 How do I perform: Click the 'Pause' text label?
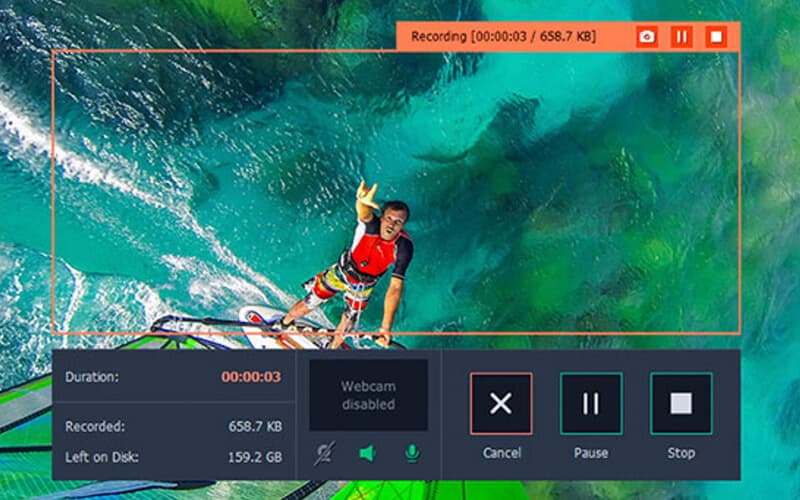(591, 453)
